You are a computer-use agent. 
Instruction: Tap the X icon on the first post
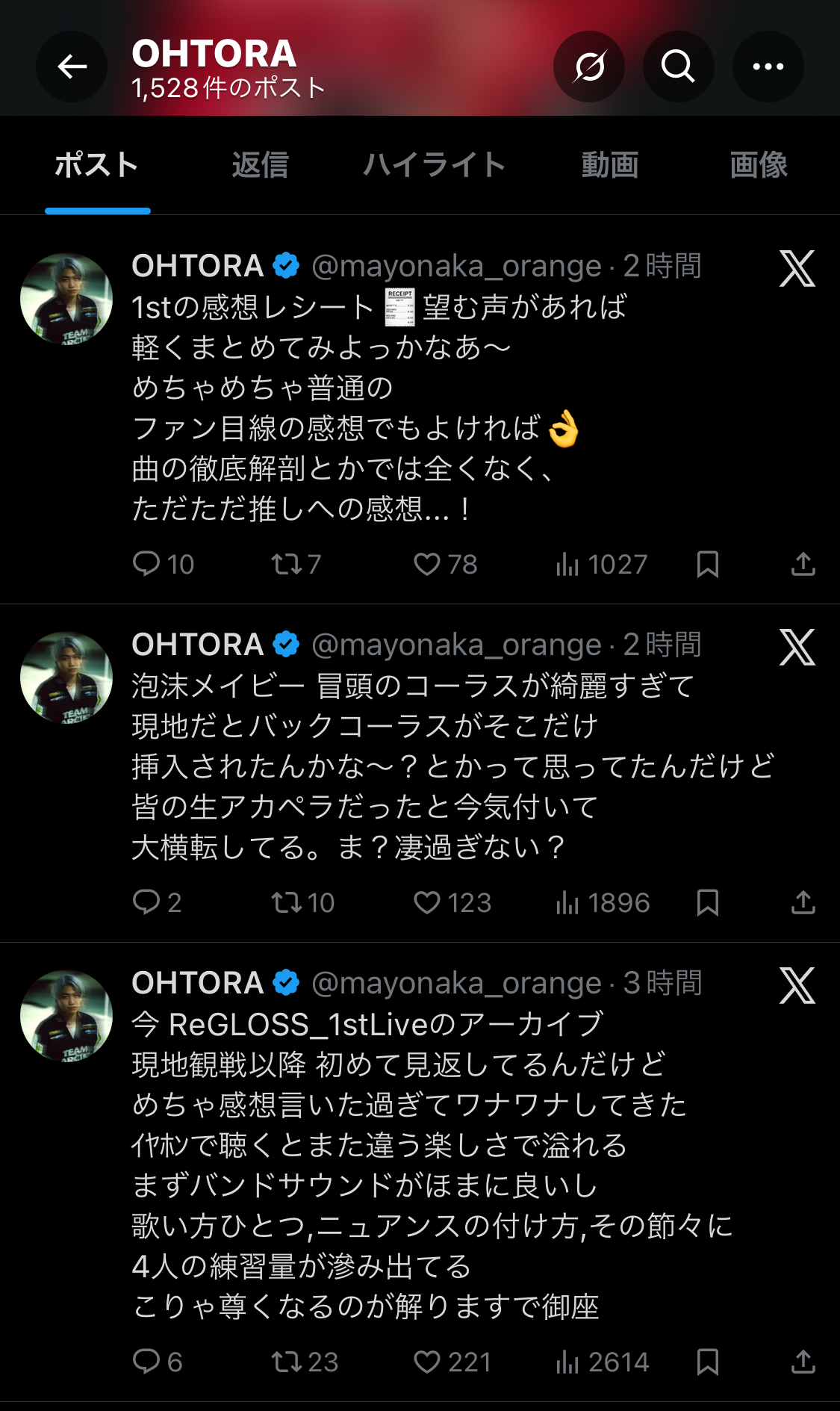pyautogui.click(x=797, y=269)
